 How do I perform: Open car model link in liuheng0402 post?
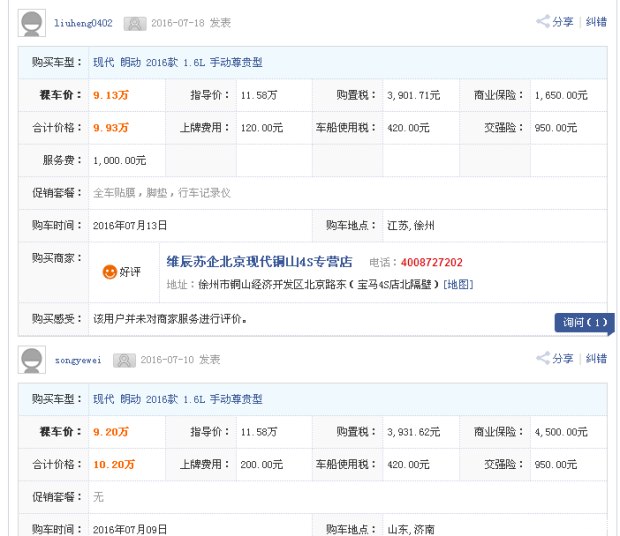coord(178,62)
